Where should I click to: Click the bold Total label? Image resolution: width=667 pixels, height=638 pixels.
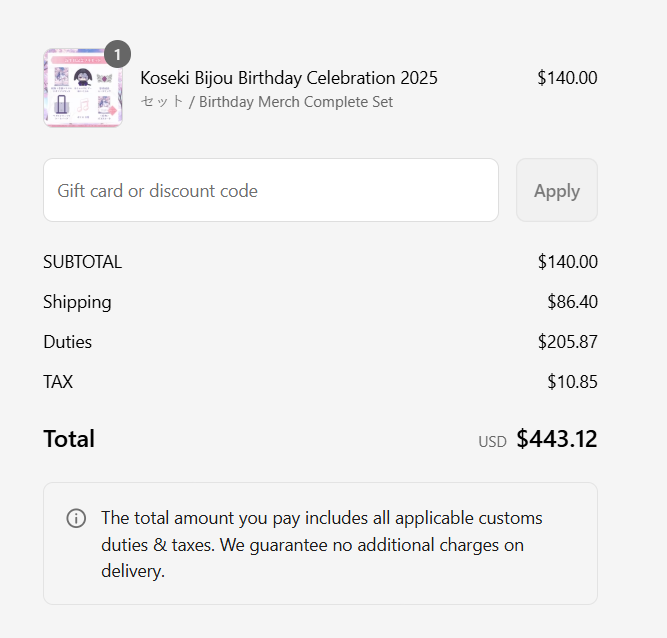69,439
